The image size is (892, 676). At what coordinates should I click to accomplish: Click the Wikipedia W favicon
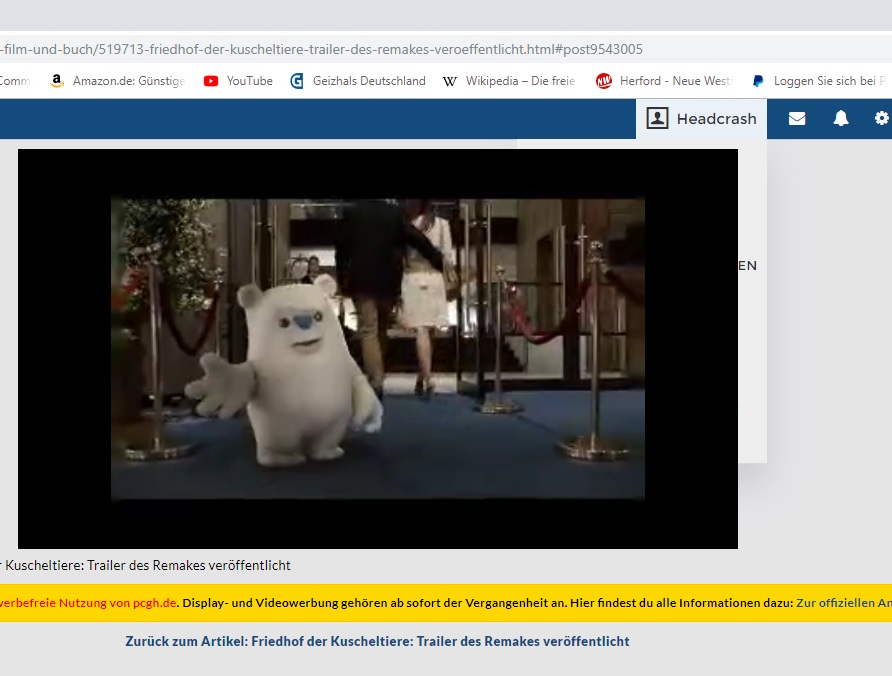[449, 81]
